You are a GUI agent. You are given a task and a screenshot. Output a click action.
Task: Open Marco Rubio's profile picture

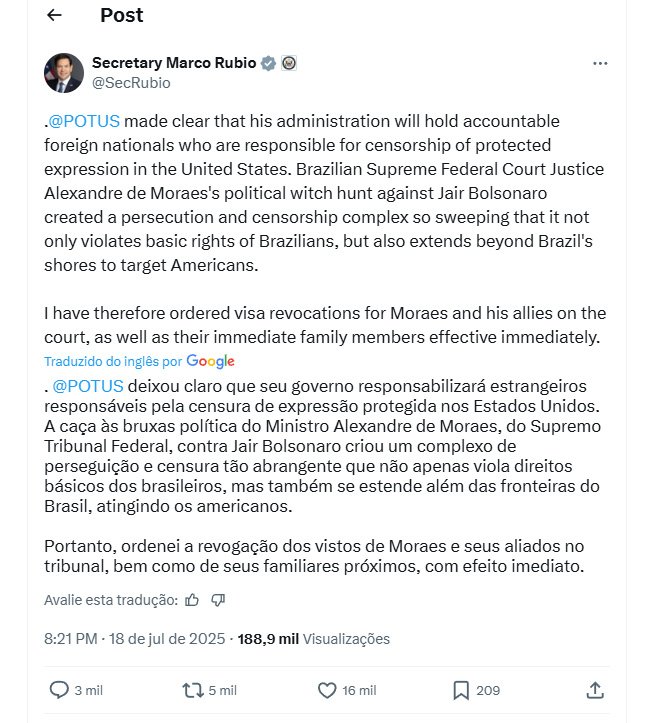(x=64, y=73)
